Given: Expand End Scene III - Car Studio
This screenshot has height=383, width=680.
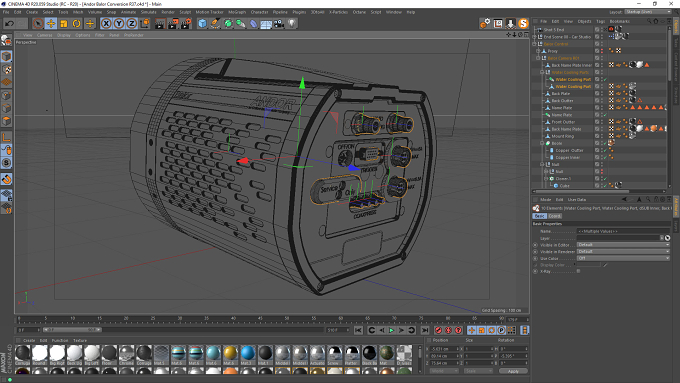Looking at the screenshot, I should [x=535, y=37].
